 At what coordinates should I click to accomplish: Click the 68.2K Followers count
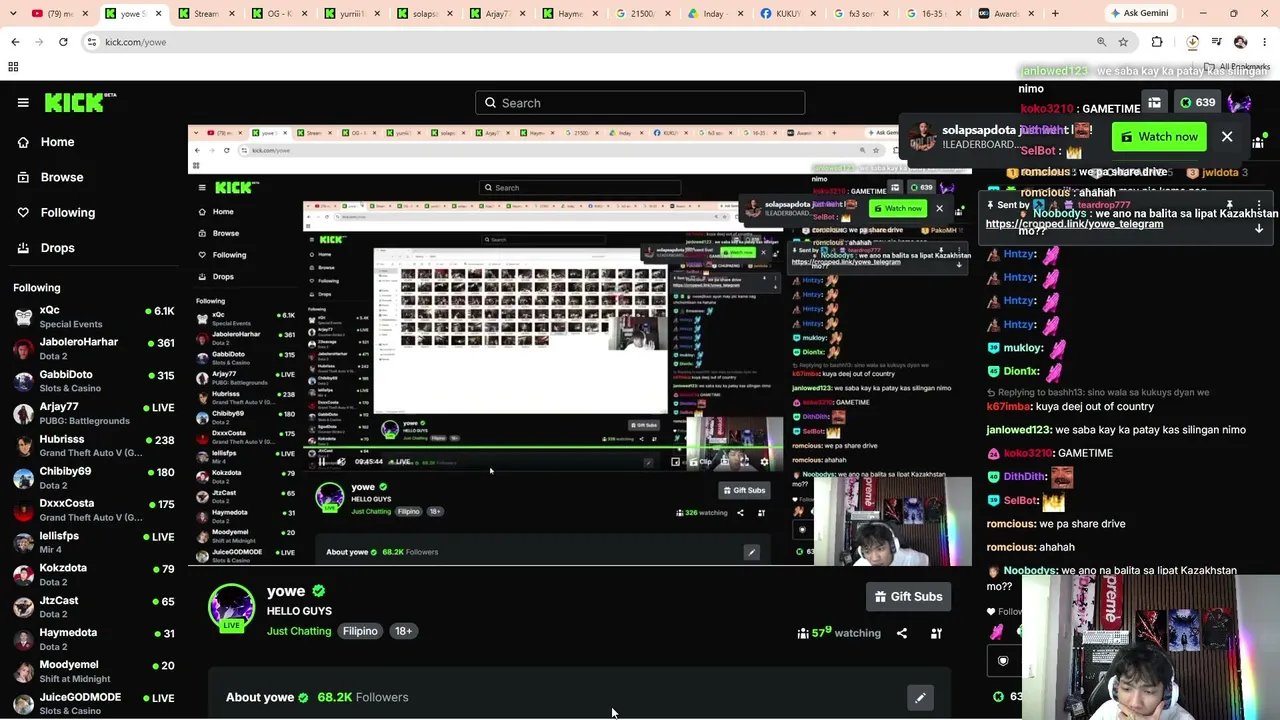coord(363,697)
